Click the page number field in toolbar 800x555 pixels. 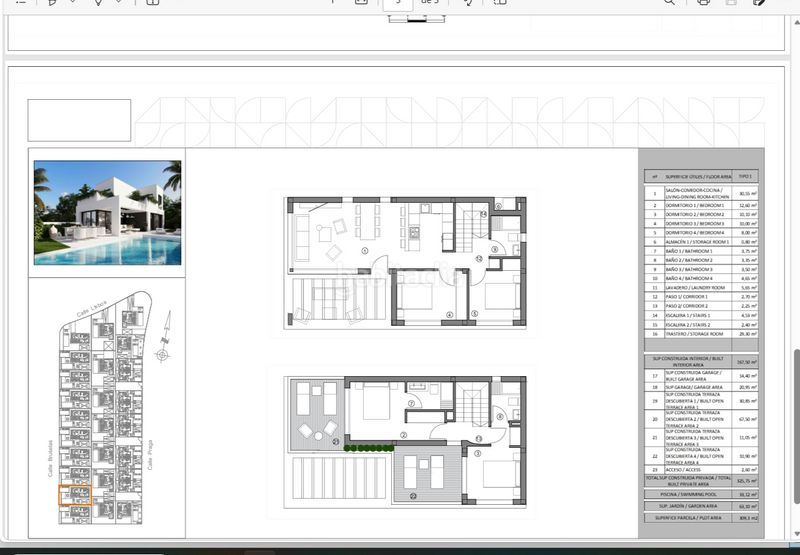click(398, 4)
